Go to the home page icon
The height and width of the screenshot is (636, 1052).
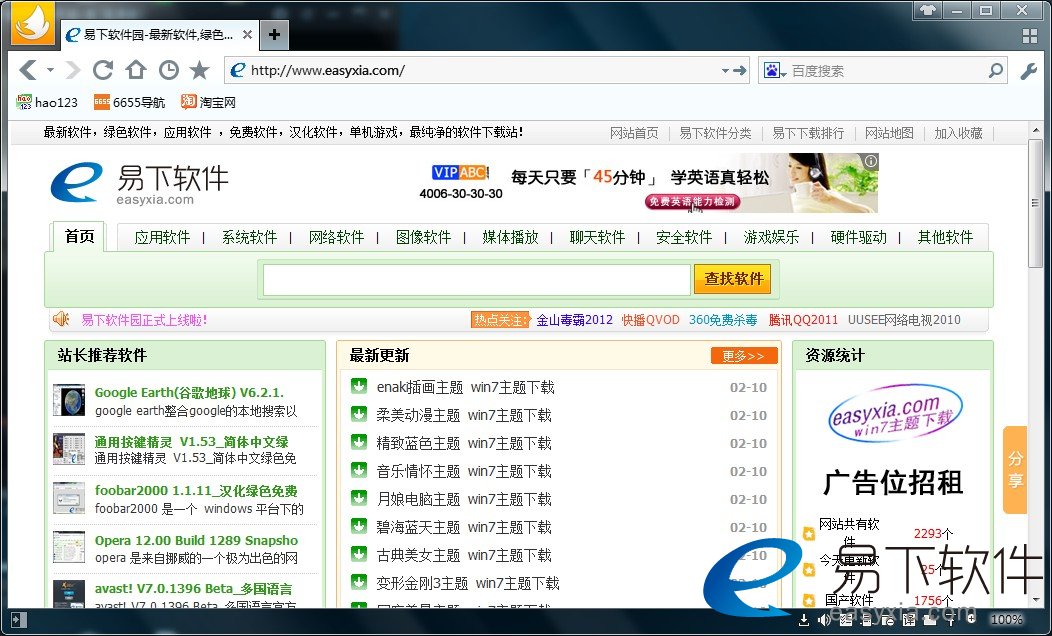135,70
